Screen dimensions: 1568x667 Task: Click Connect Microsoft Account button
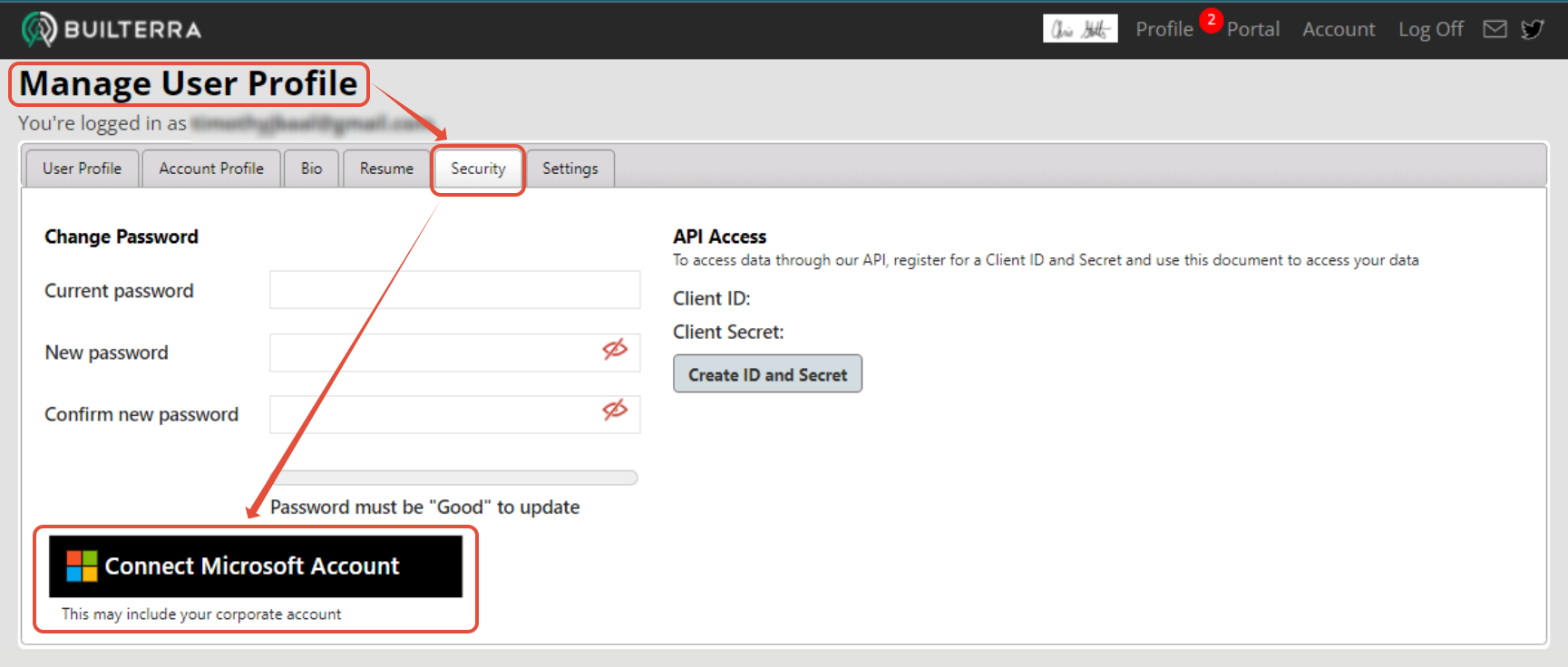(x=256, y=566)
